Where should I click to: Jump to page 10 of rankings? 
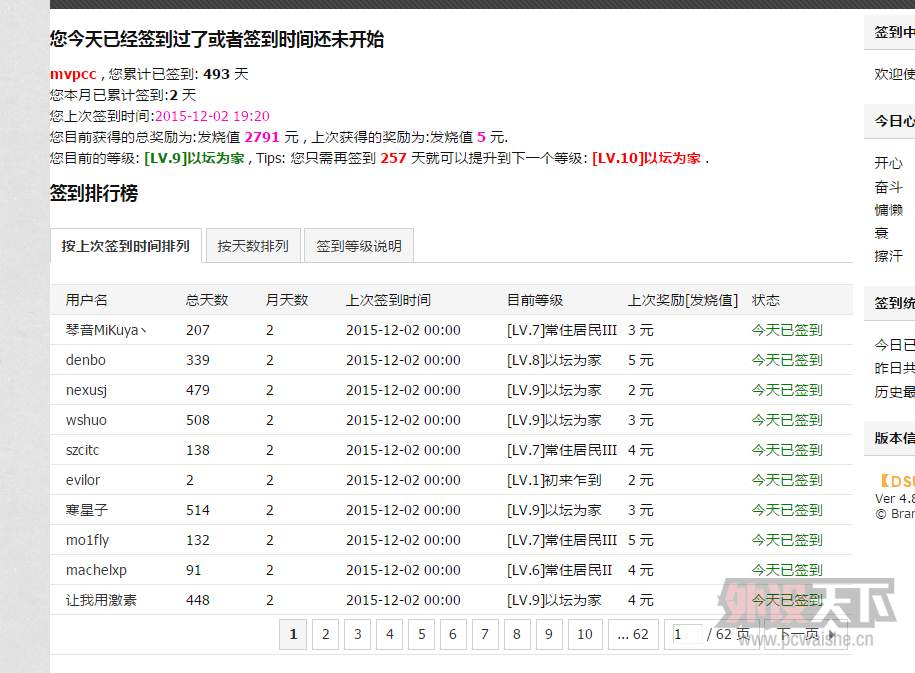point(585,634)
